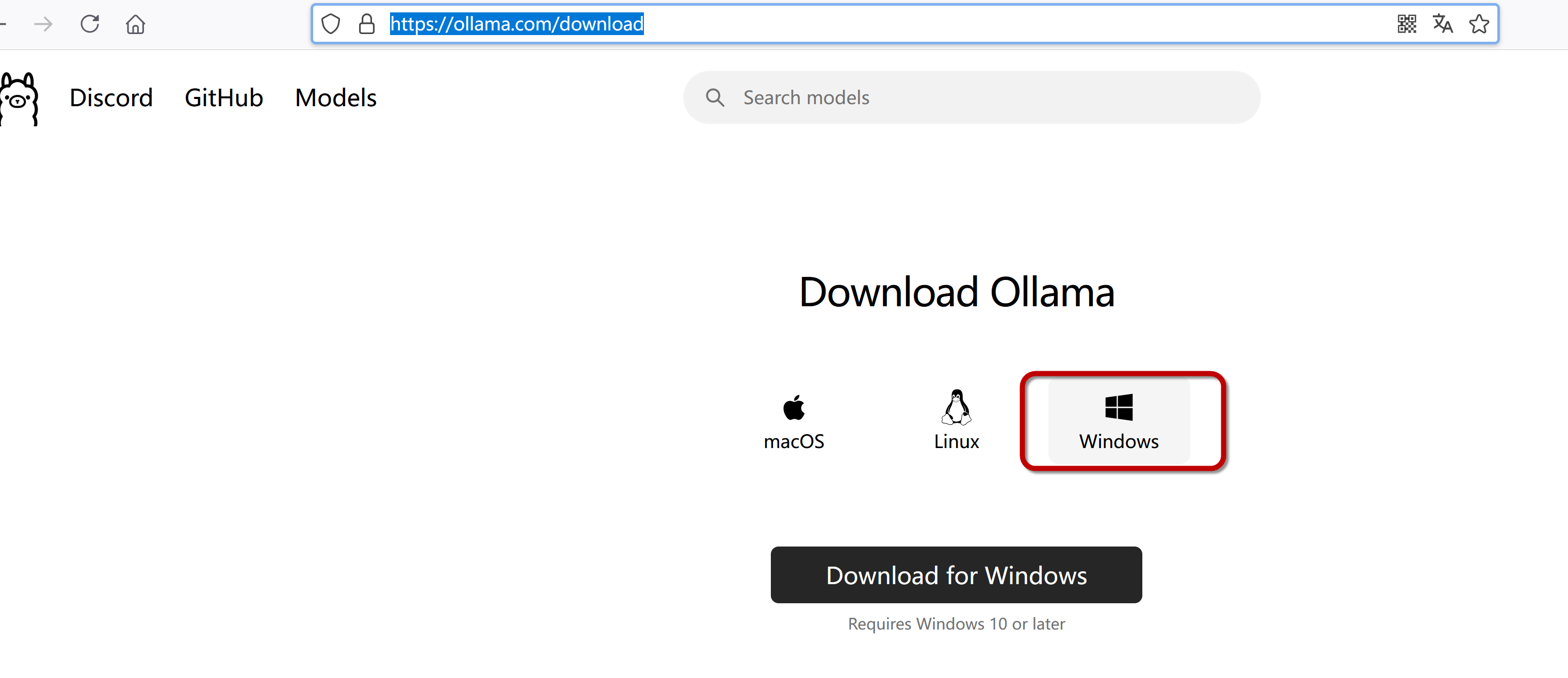This screenshot has height=678, width=1568.
Task: Select the macOS download tab
Action: pos(794,421)
